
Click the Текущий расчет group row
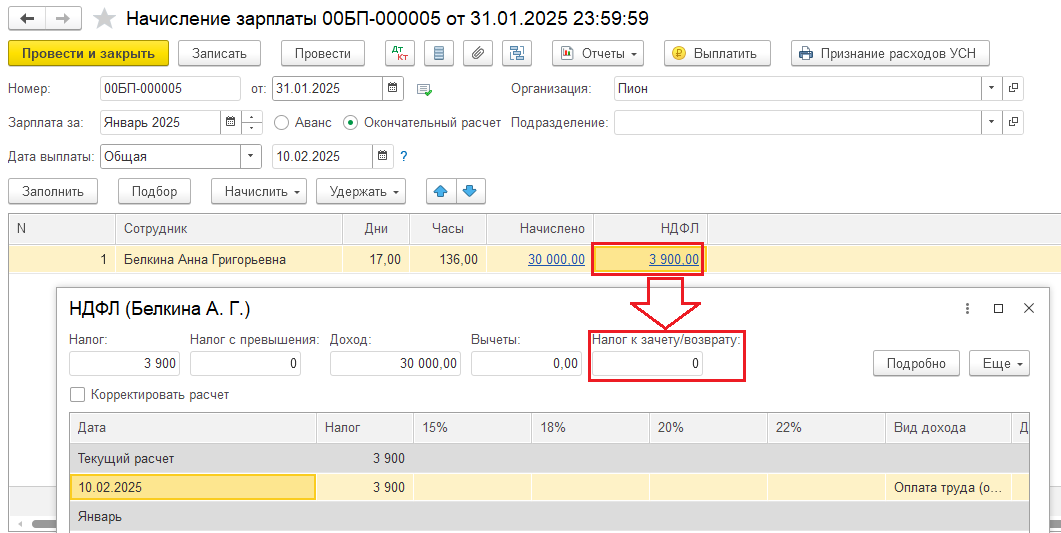[x=549, y=458]
